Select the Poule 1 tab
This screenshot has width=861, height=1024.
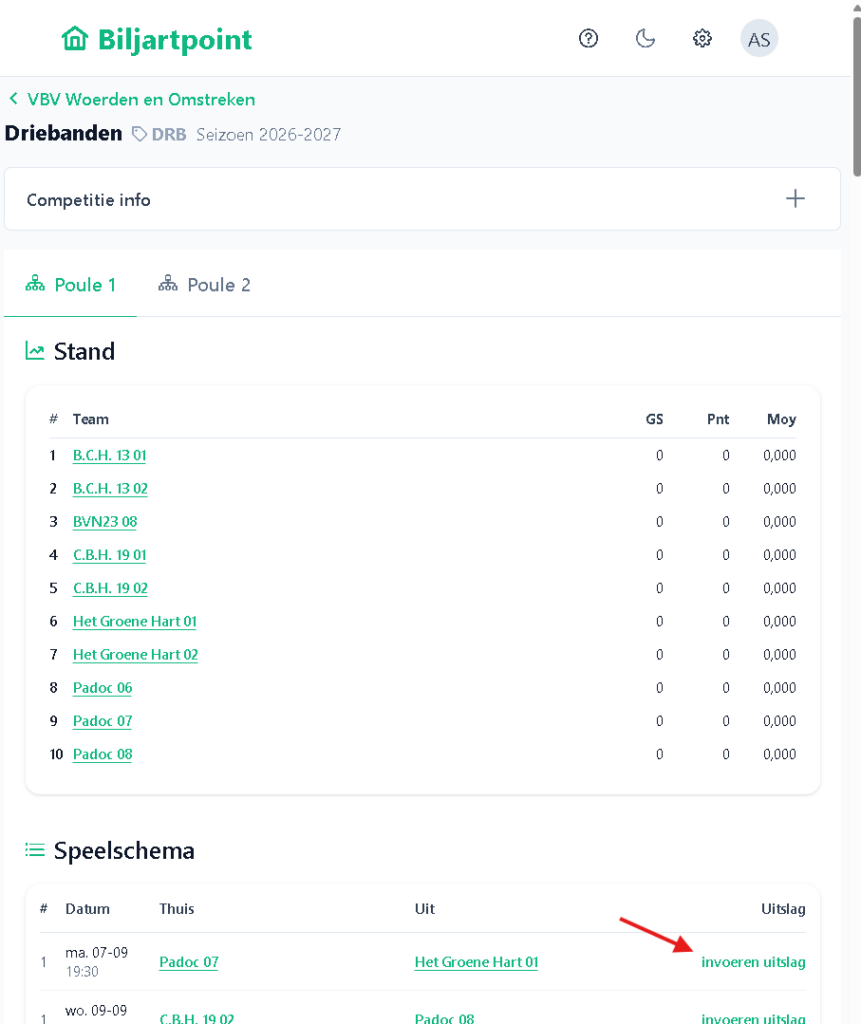[71, 285]
